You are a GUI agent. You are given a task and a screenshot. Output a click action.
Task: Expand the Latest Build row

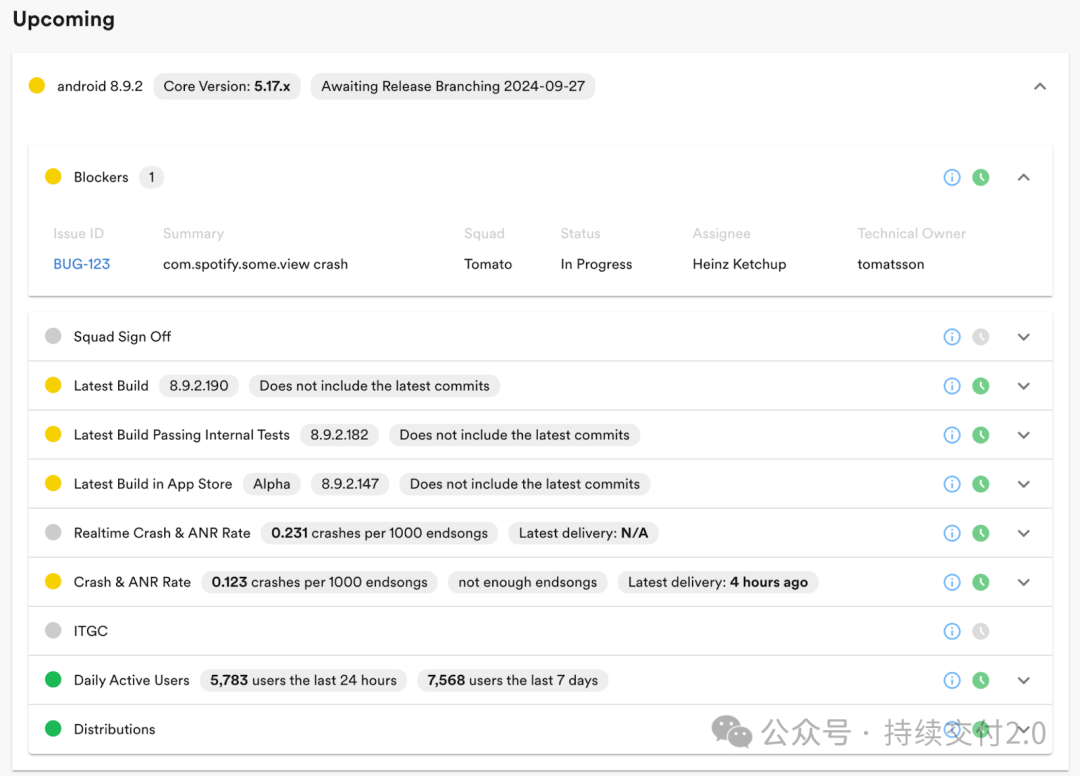(x=1024, y=386)
